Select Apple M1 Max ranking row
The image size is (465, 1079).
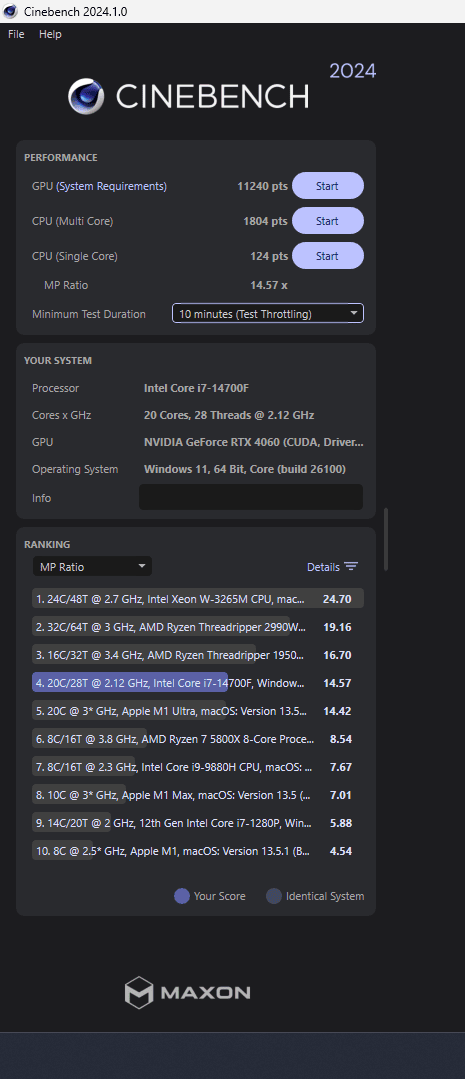click(x=198, y=795)
